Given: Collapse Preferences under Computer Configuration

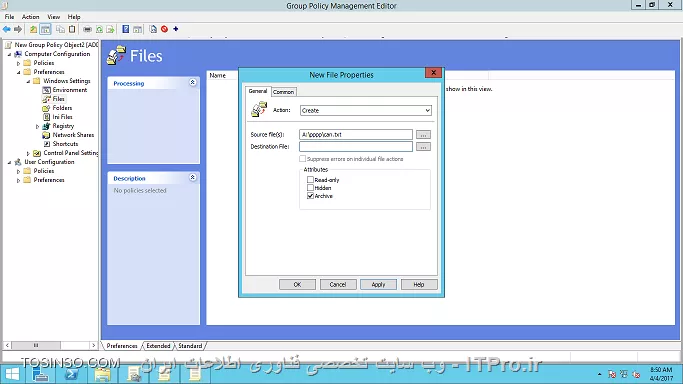Looking at the screenshot, I should click(x=18, y=72).
